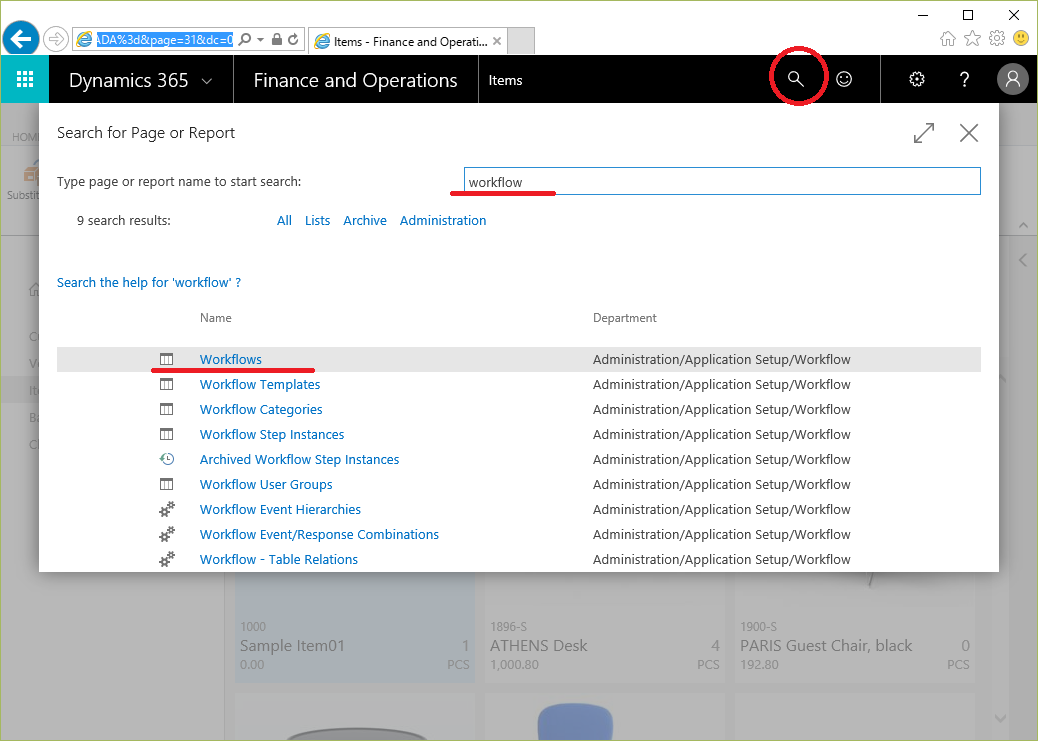Viewport: 1038px width, 741px height.
Task: Click the address bar search magnifier
Action: pos(244,40)
